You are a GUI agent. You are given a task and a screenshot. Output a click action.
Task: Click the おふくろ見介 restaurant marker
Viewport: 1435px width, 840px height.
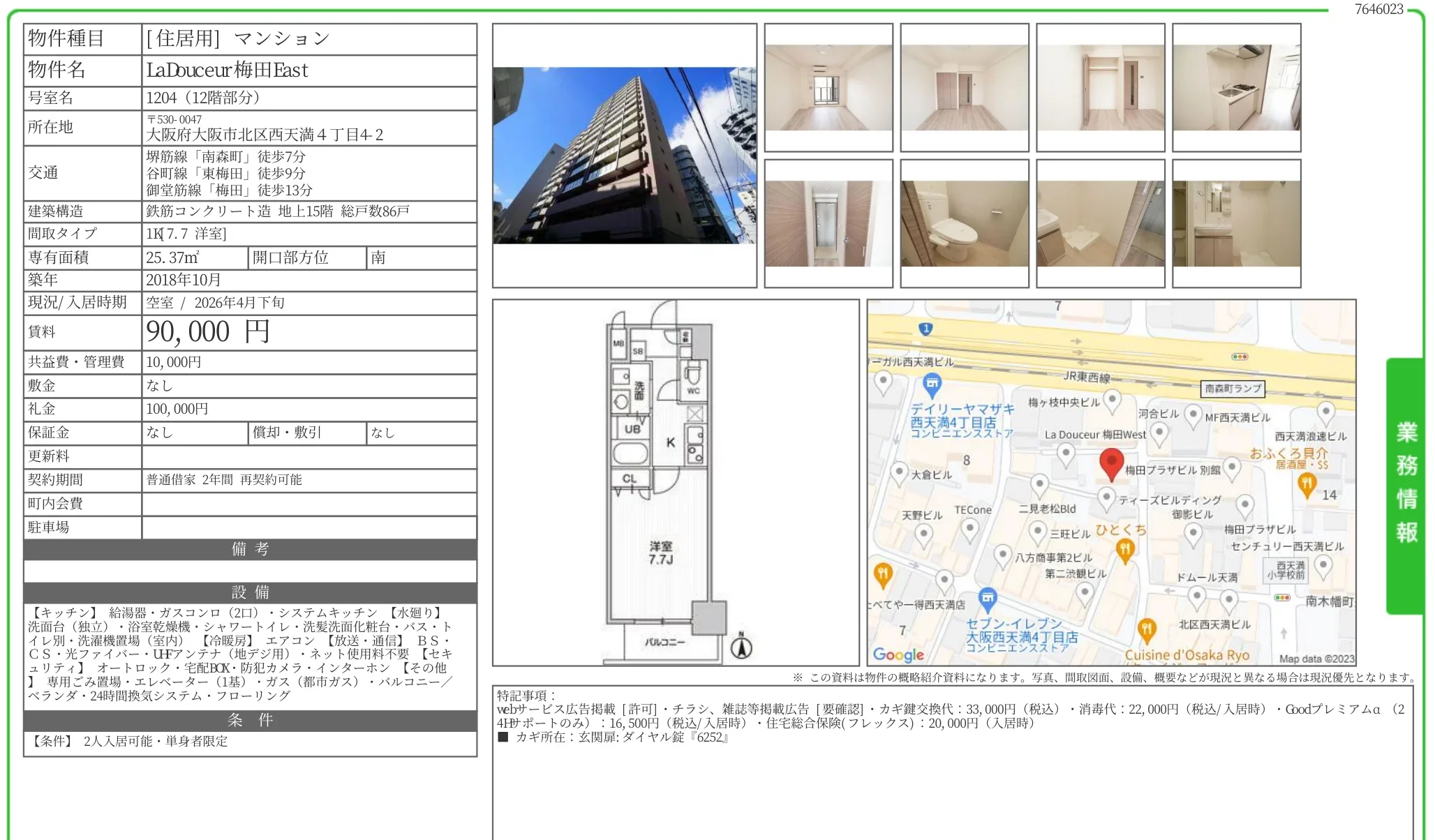click(1307, 483)
